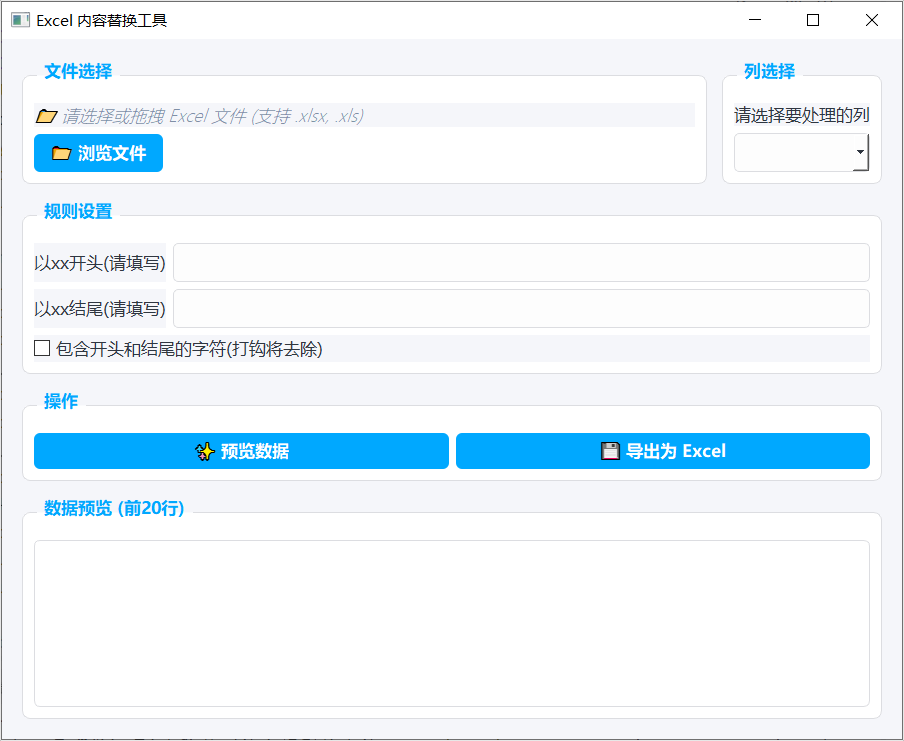Click the folder icon on the 浏览文件 button

pos(61,153)
